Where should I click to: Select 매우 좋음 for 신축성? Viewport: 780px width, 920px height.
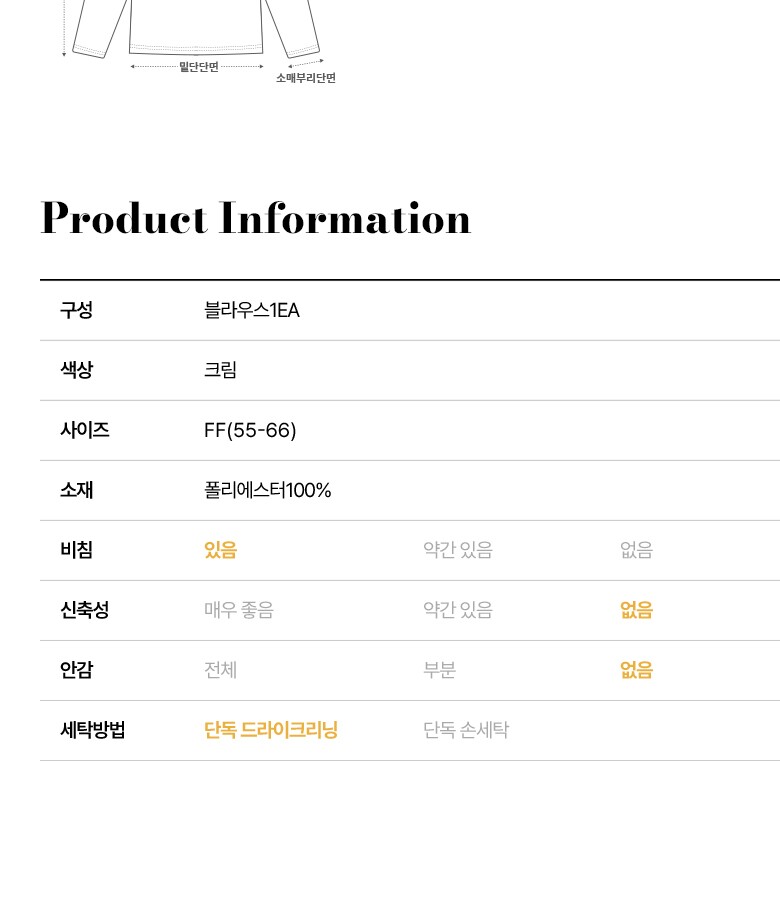(238, 610)
